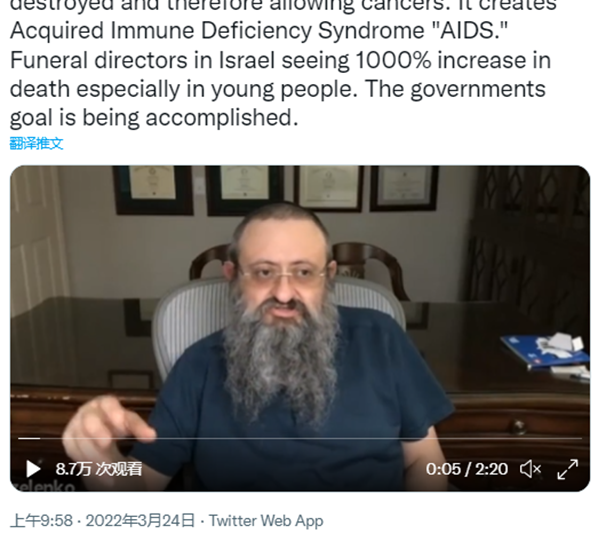Expand the video to fullscreen
This screenshot has height=536, width=598.
(x=567, y=469)
